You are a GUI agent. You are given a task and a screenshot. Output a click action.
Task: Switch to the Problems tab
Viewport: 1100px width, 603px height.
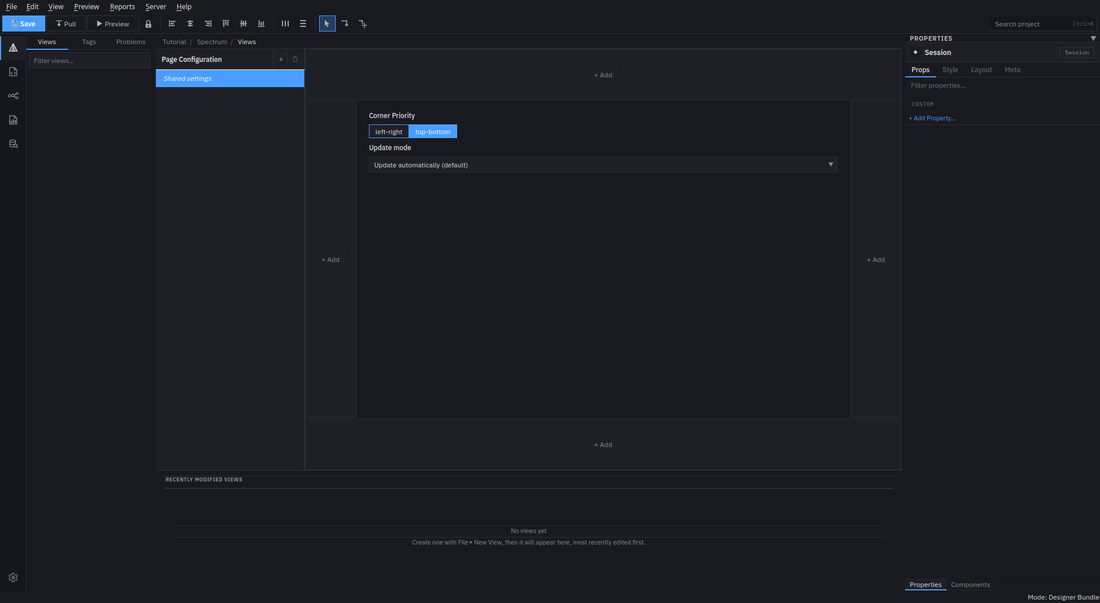click(x=130, y=42)
